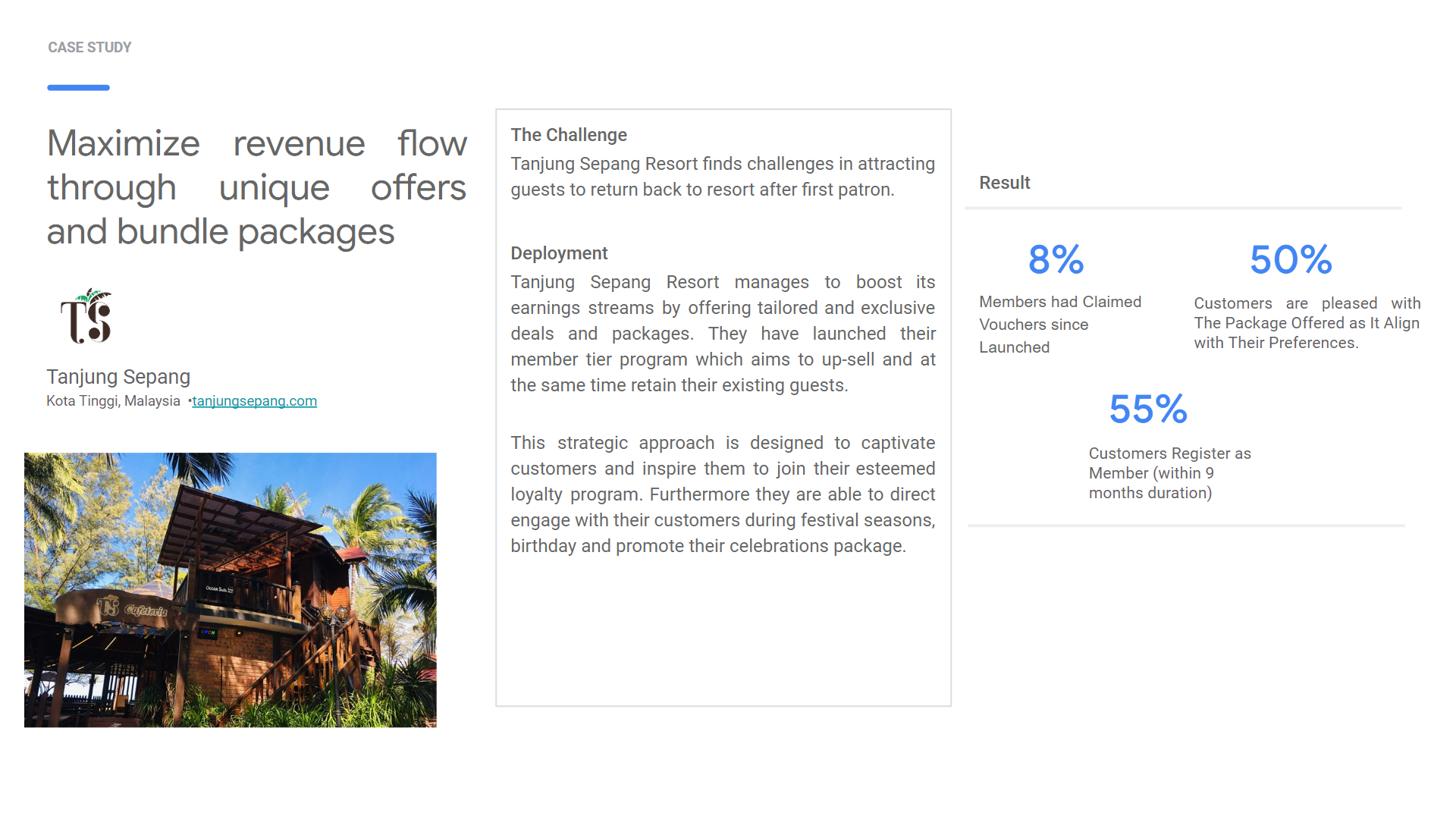Click the Maximize revenue flow headline

click(256, 187)
